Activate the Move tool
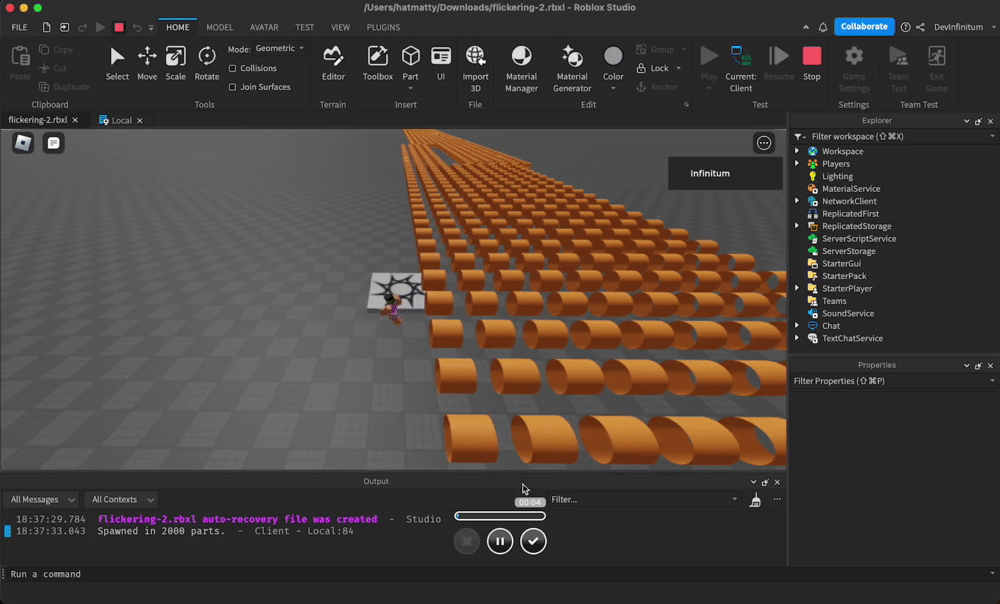 (147, 63)
